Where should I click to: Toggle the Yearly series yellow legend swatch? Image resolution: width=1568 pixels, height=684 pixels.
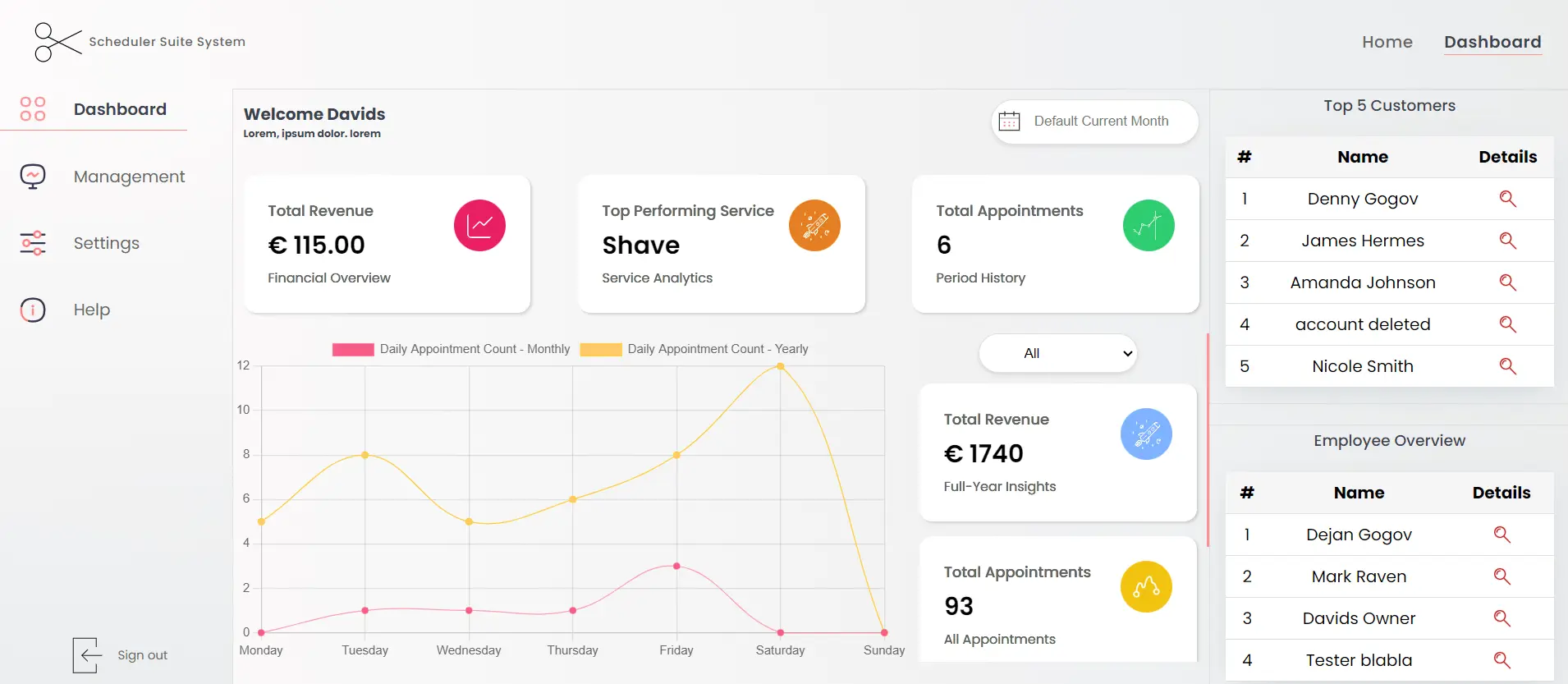(601, 349)
